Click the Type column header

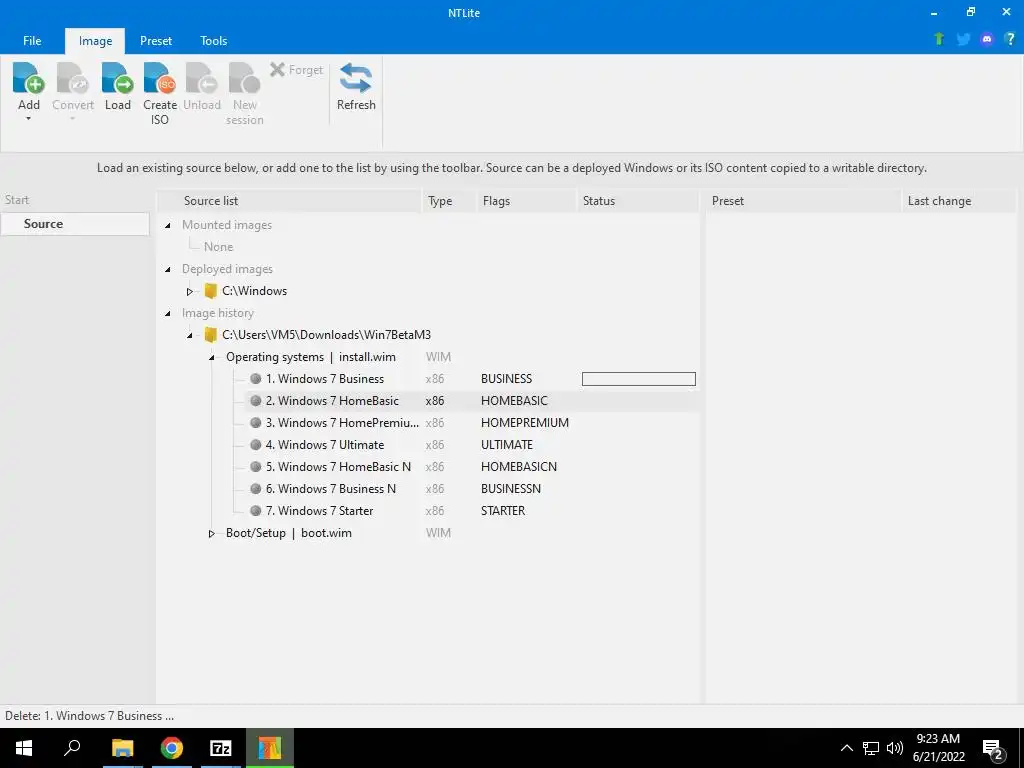pos(450,200)
